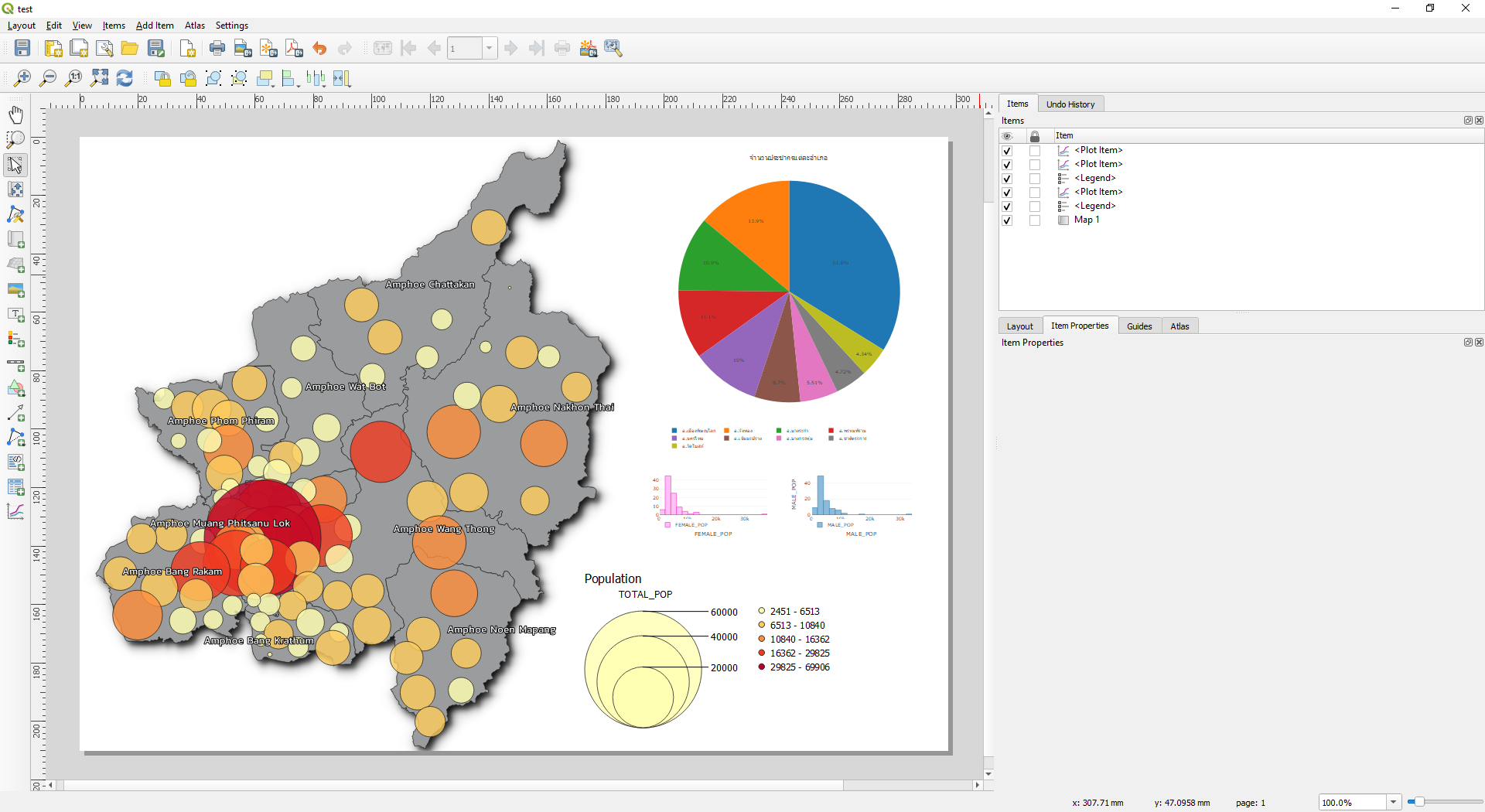Toggle visibility of third Plot Item
The height and width of the screenshot is (812, 1485).
[x=1007, y=193]
